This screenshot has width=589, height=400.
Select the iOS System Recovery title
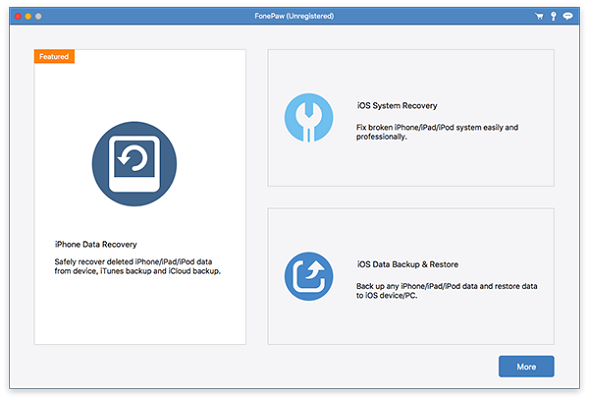(x=397, y=106)
